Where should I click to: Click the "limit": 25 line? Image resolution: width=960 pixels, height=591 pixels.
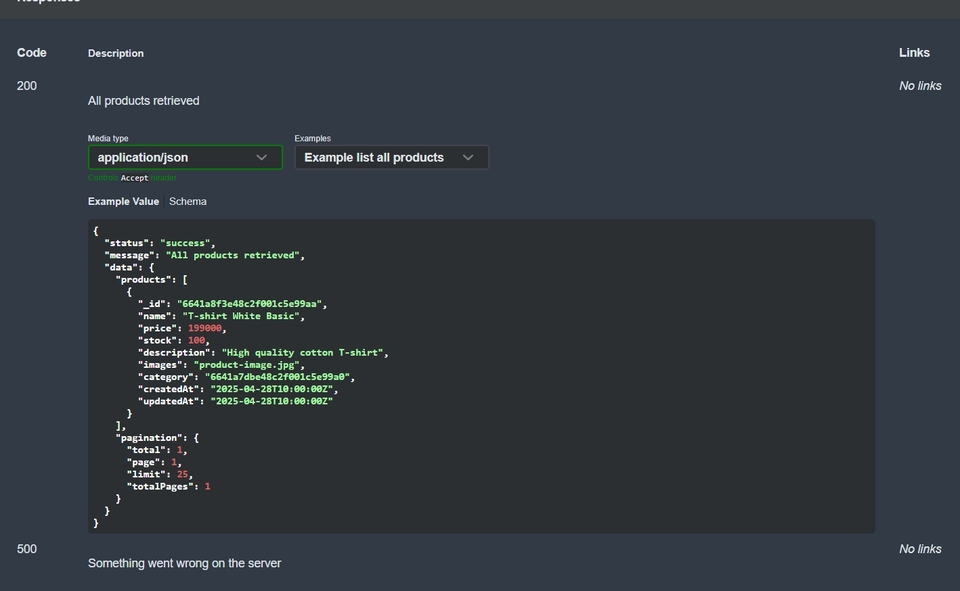159,475
